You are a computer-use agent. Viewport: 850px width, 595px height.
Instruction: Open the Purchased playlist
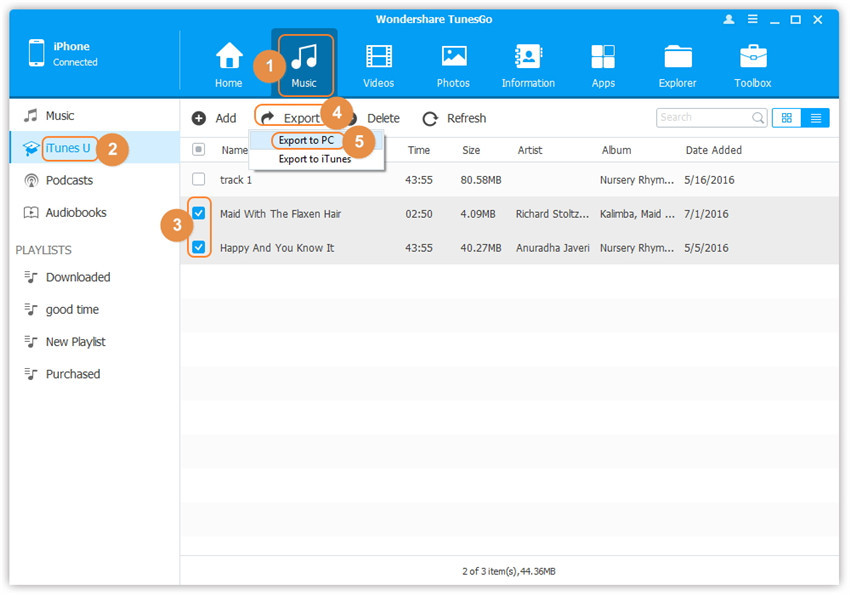[94, 374]
